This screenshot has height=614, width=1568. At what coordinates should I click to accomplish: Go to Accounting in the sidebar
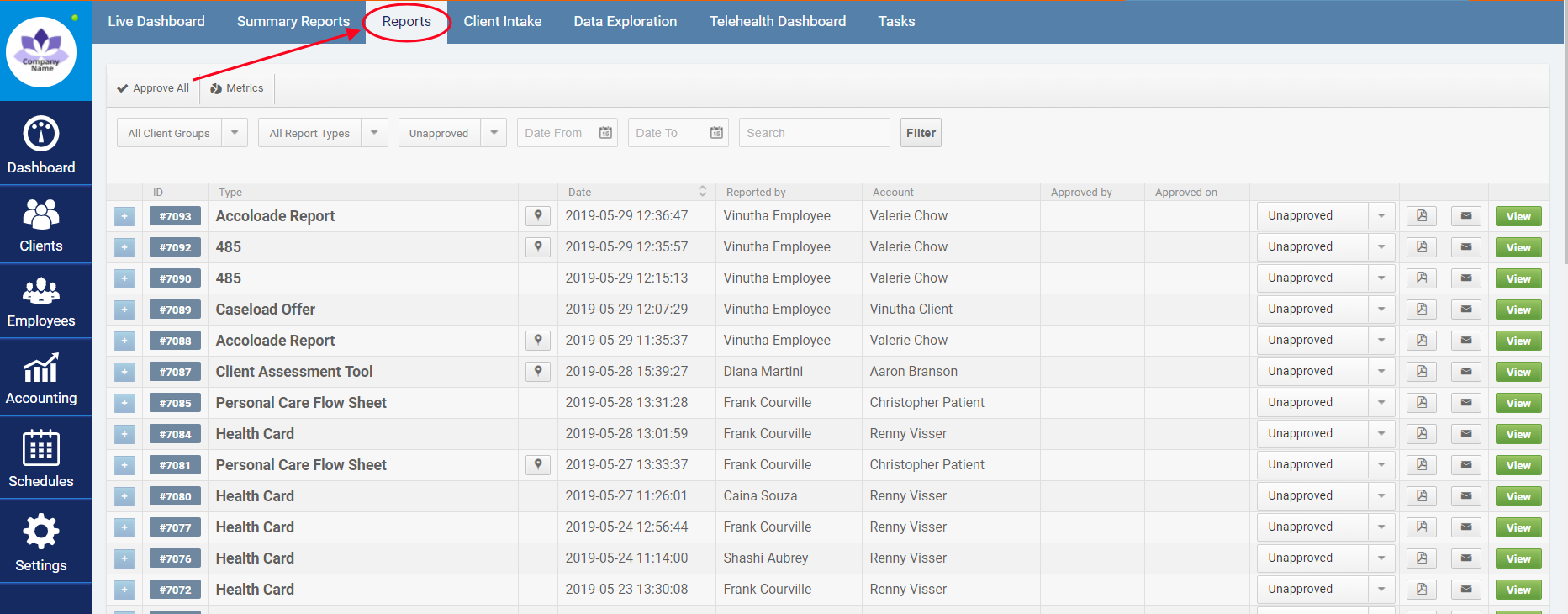click(x=41, y=378)
